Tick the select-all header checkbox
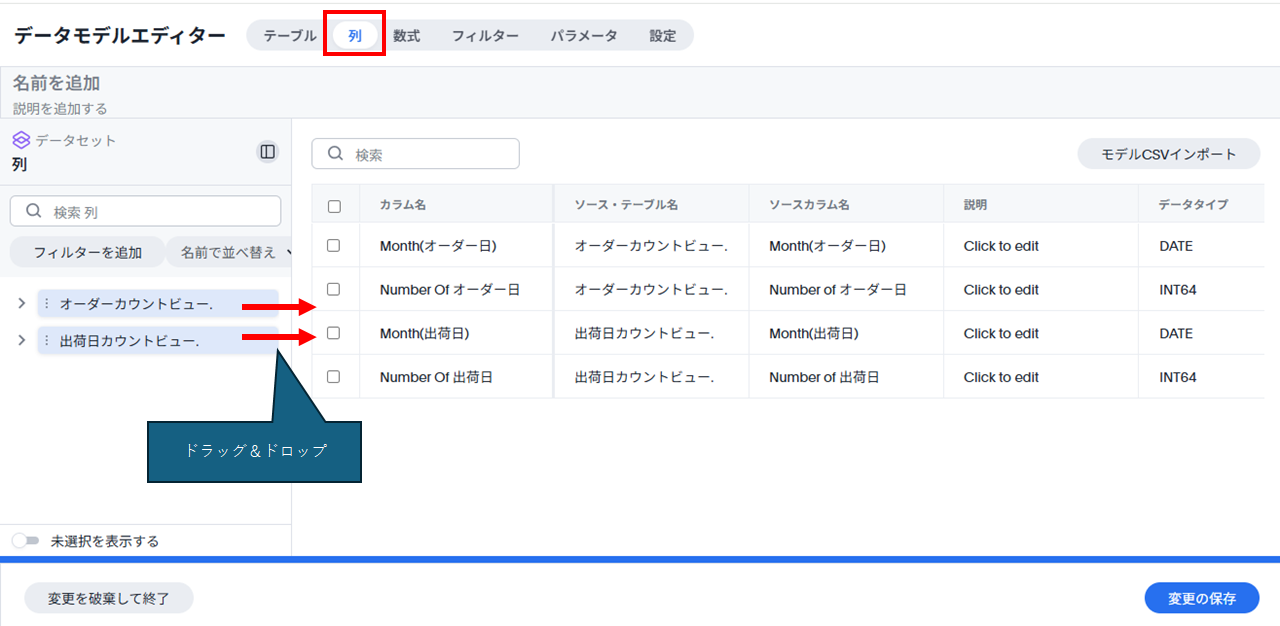 point(334,206)
